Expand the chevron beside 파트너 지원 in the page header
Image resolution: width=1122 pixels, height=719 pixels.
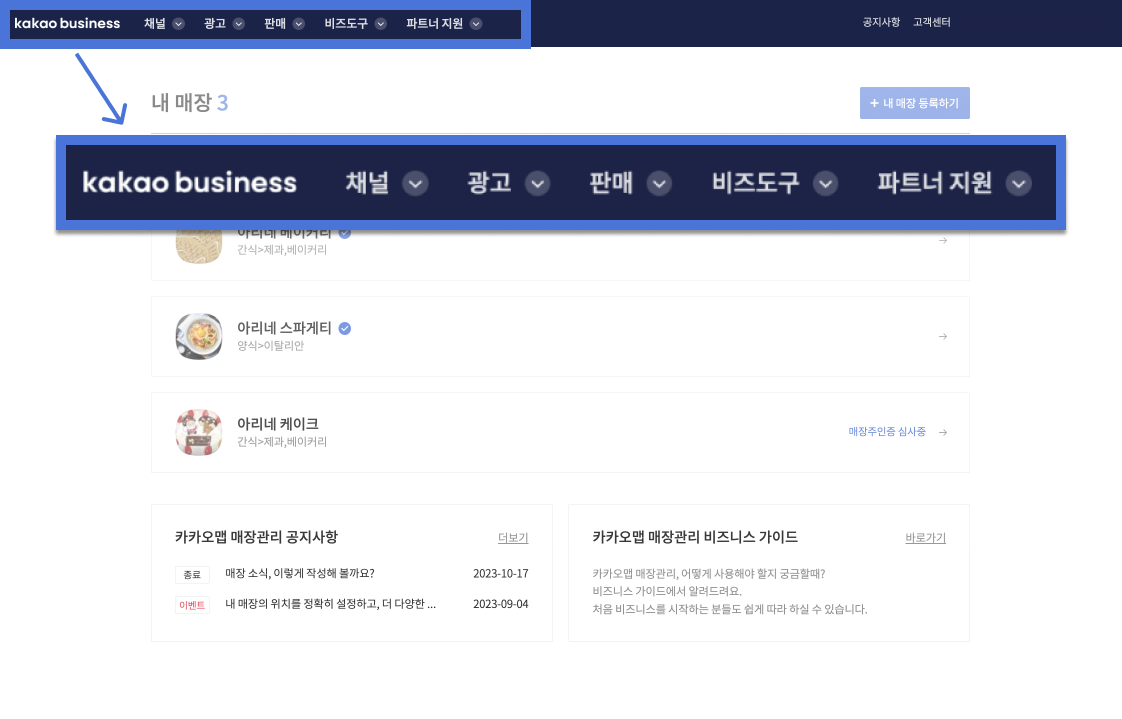[476, 24]
